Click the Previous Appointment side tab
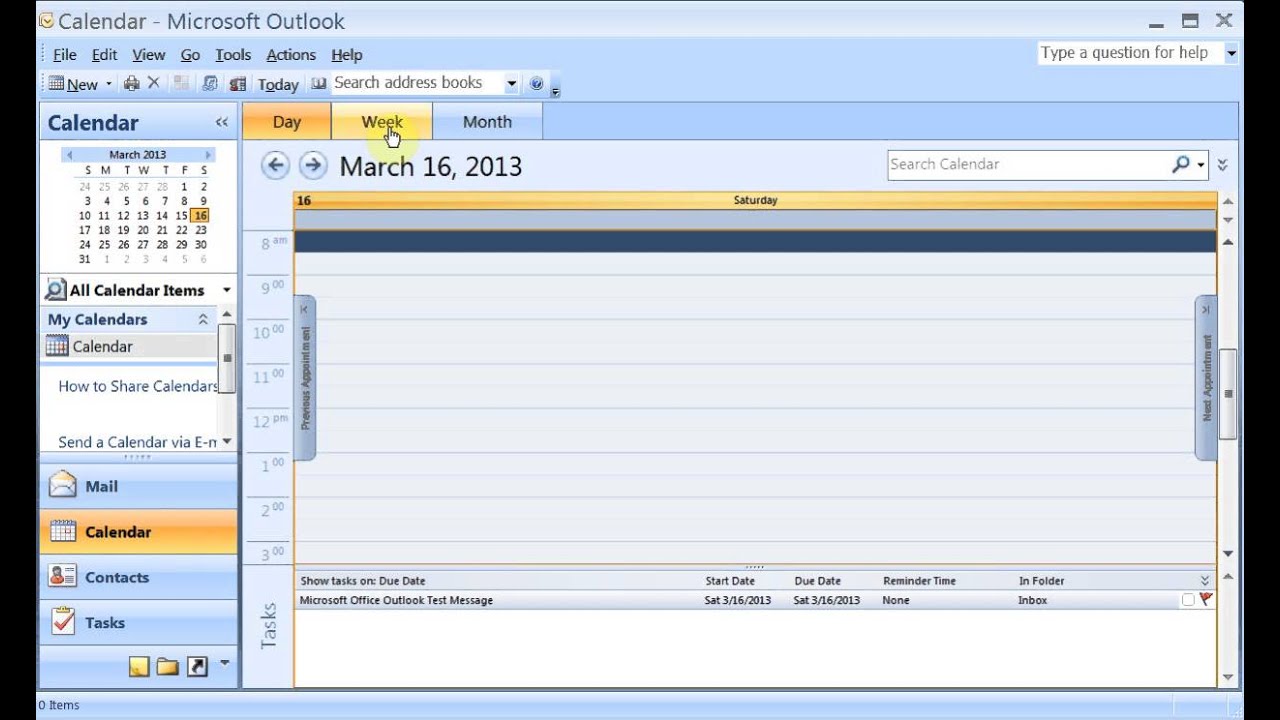The image size is (1280, 720). (305, 378)
